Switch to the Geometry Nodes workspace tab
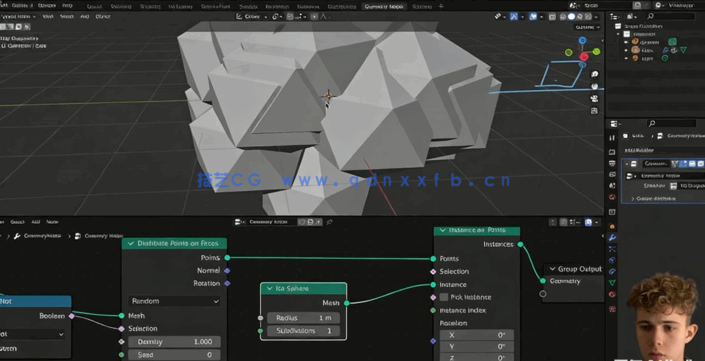The height and width of the screenshot is (361, 705). click(384, 6)
